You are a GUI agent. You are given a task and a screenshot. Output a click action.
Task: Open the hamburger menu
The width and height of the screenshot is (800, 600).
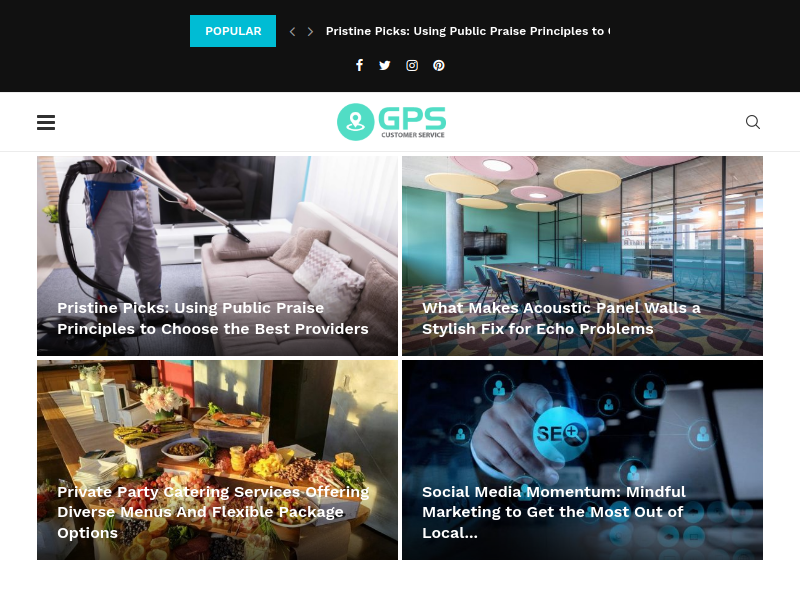coord(46,122)
